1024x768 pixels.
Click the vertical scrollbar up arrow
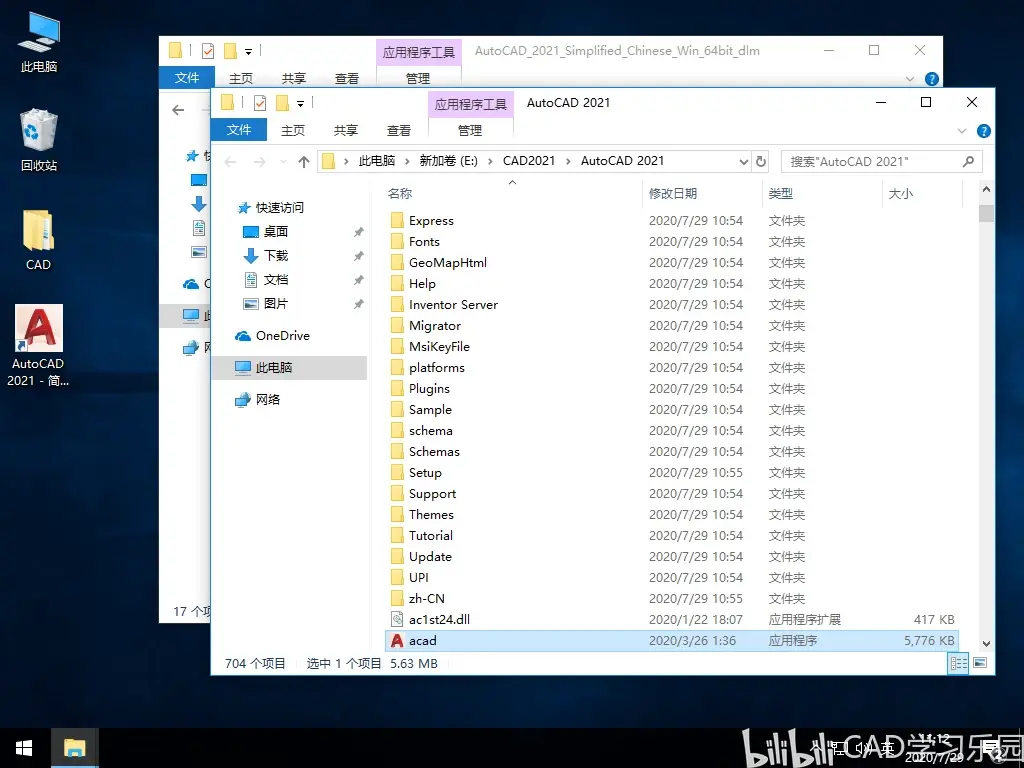click(x=986, y=190)
